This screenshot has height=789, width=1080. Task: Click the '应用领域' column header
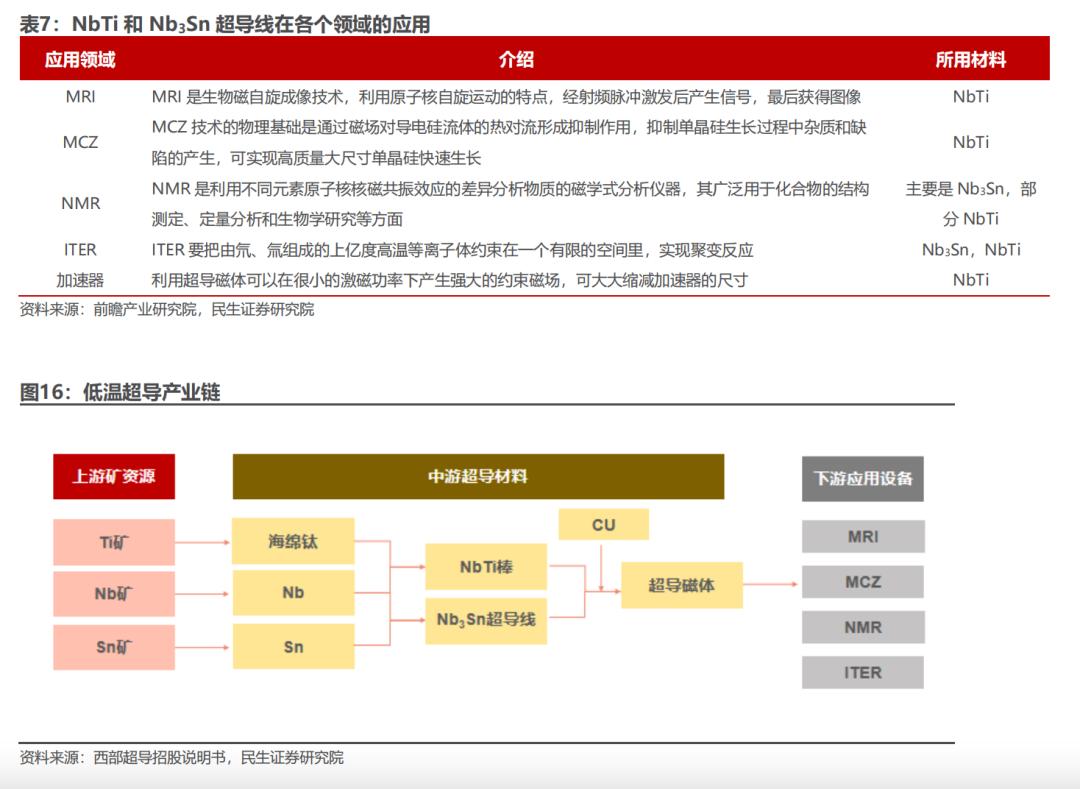click(80, 60)
